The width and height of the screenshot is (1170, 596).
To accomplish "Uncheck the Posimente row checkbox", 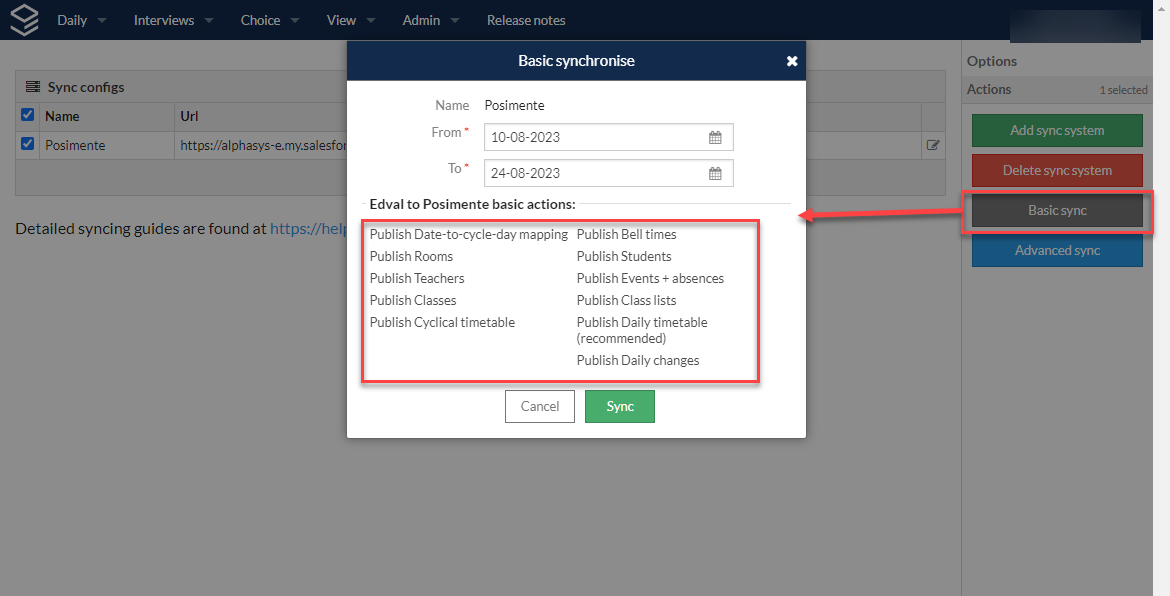I will (x=28, y=144).
